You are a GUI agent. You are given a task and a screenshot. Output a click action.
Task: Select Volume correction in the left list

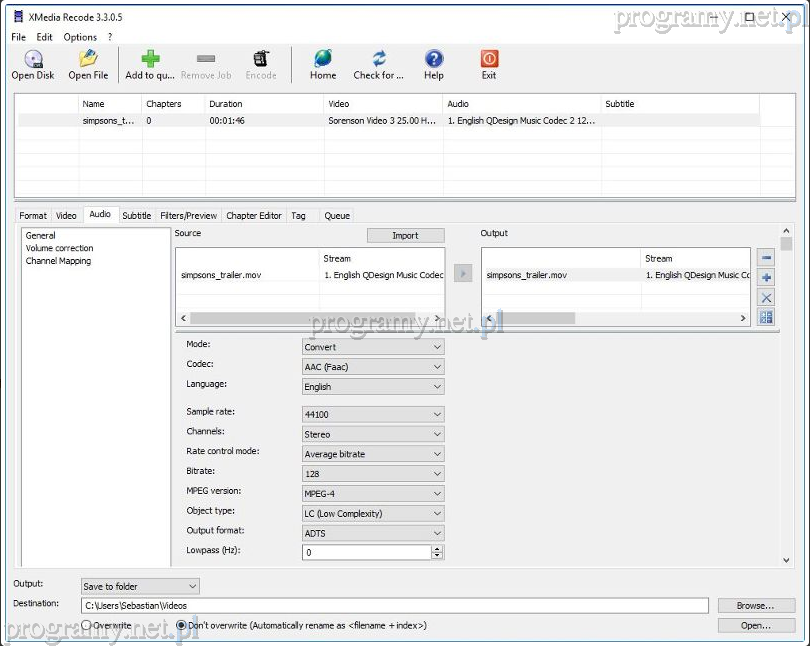[x=59, y=248]
